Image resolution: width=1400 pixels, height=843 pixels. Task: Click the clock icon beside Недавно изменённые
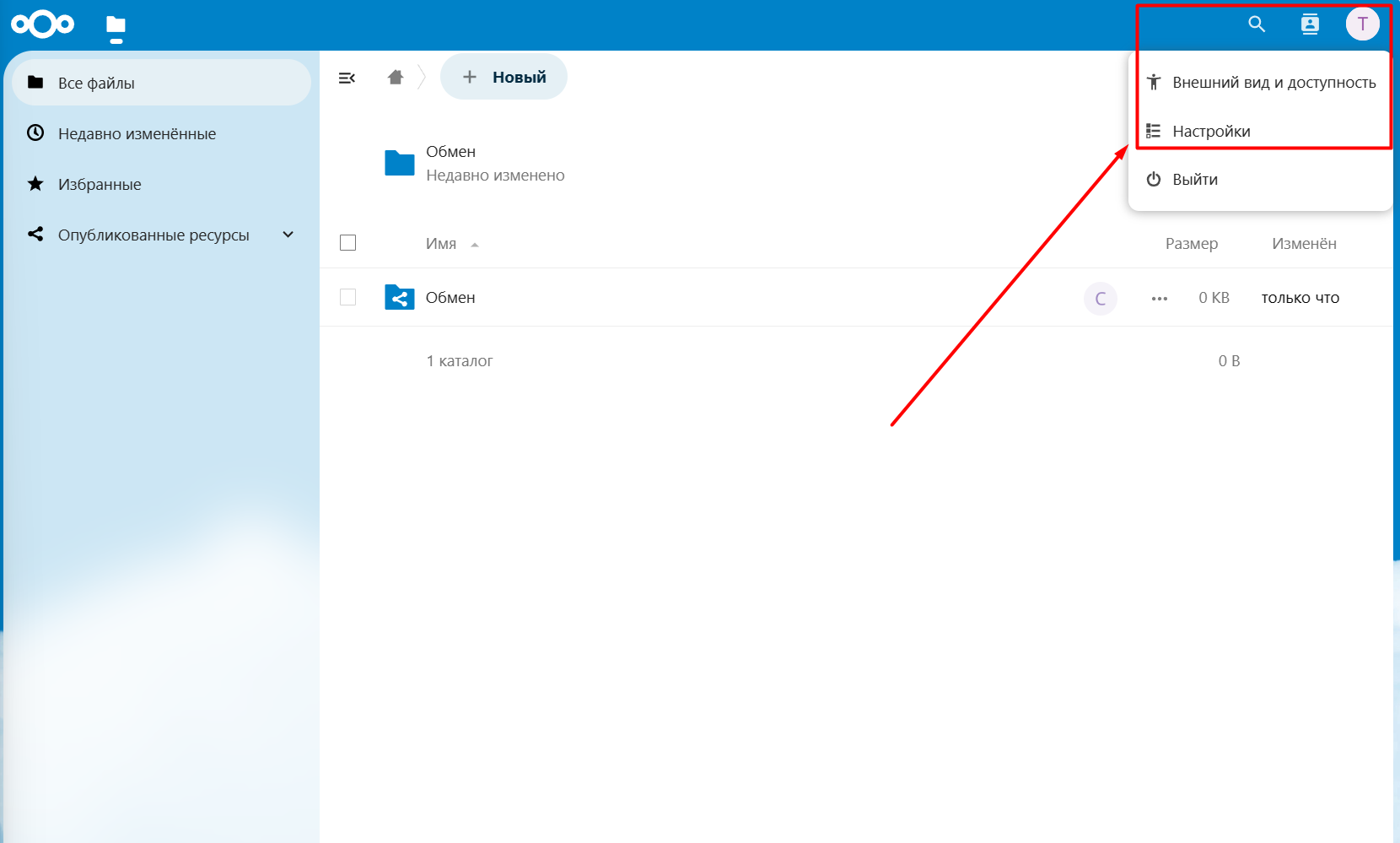click(35, 132)
